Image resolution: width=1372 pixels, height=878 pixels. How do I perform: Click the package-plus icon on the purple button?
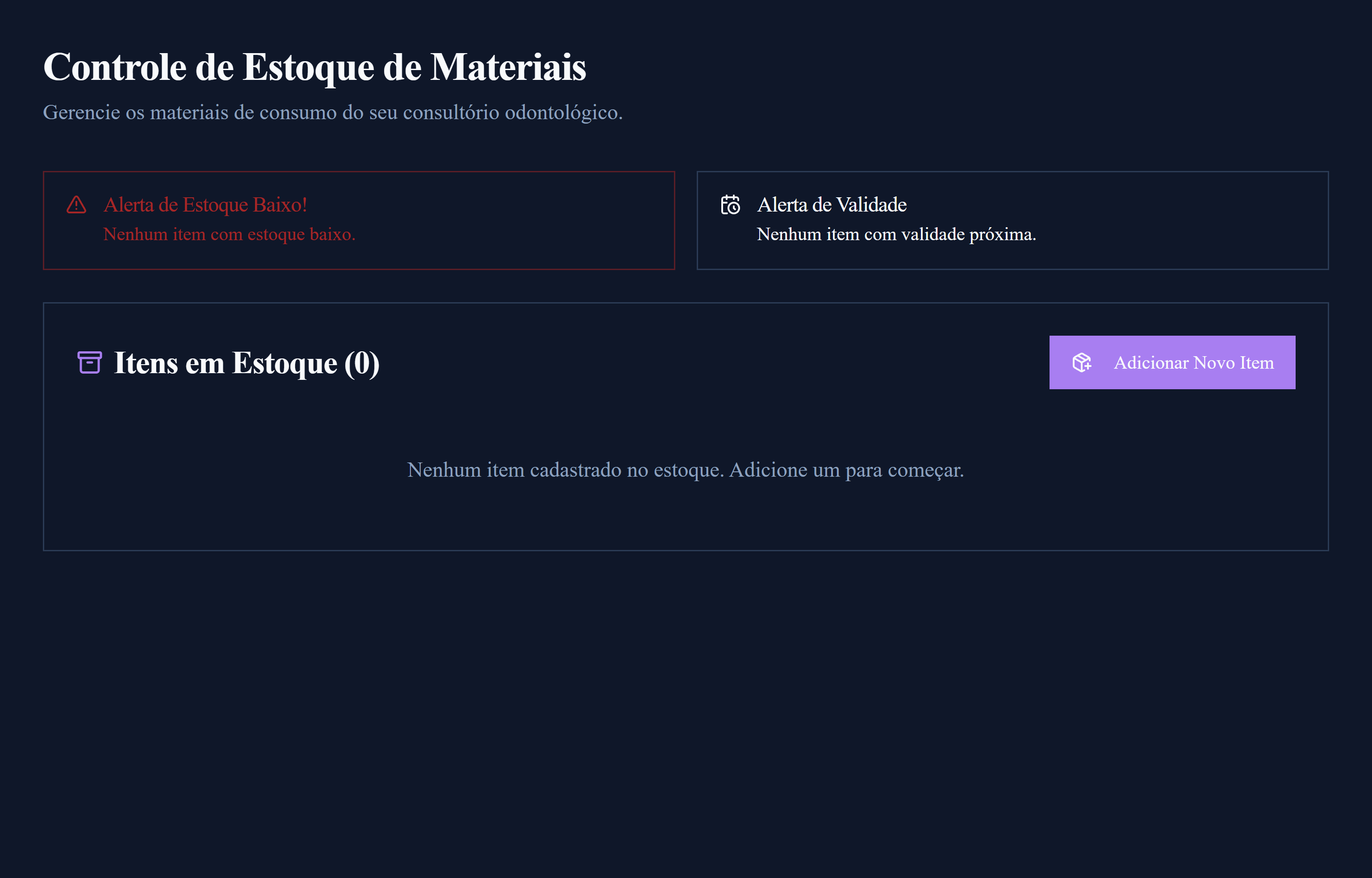coord(1082,362)
